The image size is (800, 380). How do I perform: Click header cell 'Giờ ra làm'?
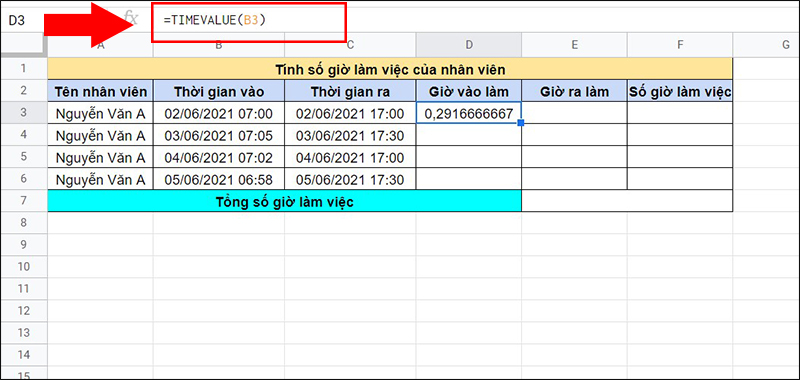click(x=574, y=91)
